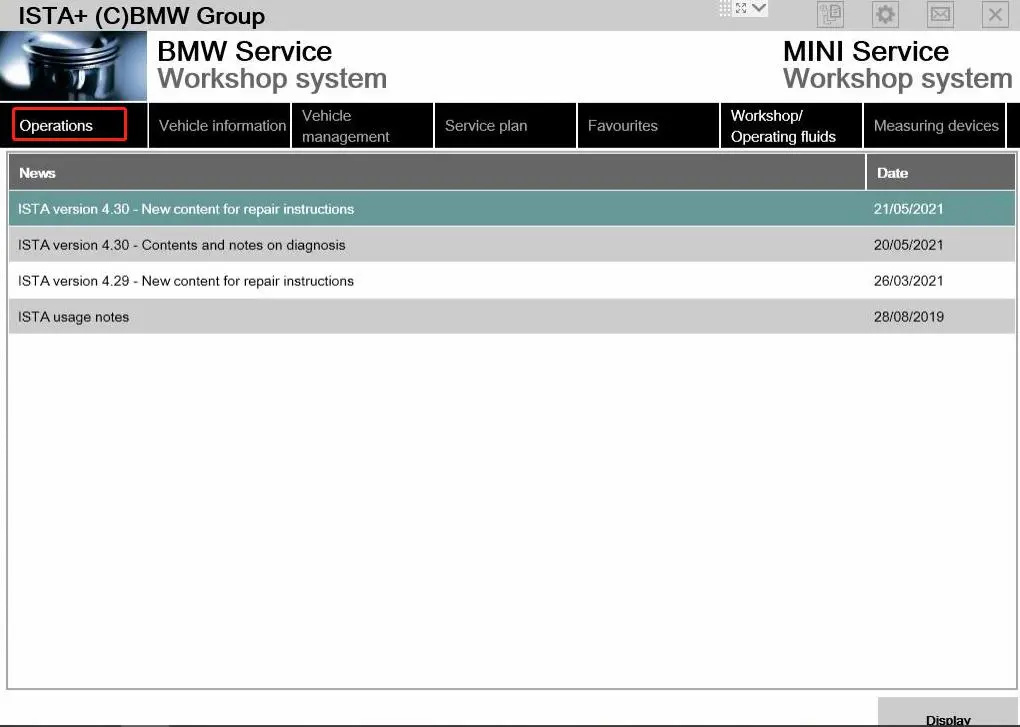Open the operations list document icon
This screenshot has width=1020, height=727.
(830, 14)
